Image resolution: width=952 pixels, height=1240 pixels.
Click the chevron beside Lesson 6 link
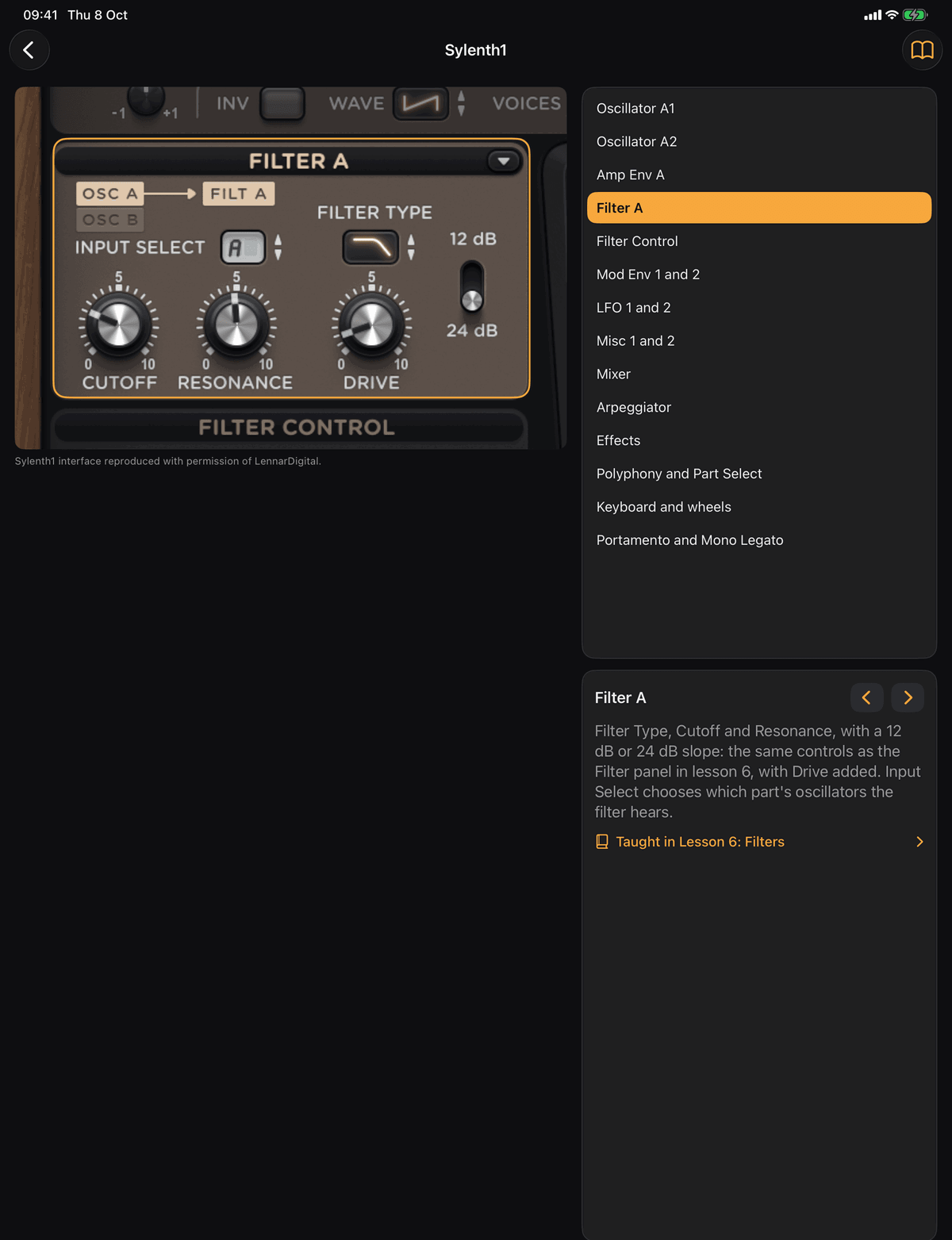click(x=919, y=842)
